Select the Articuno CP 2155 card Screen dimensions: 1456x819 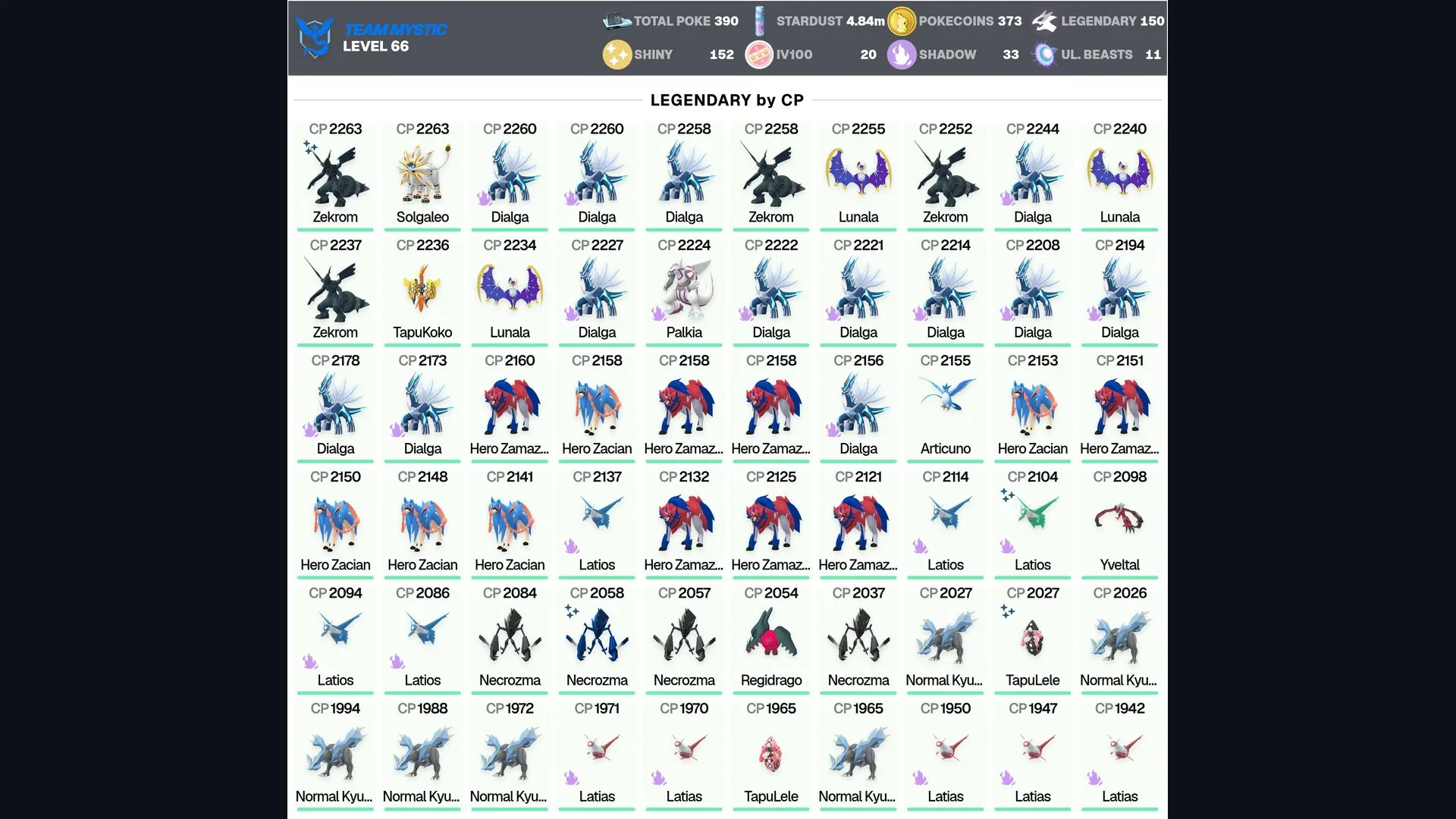(946, 406)
